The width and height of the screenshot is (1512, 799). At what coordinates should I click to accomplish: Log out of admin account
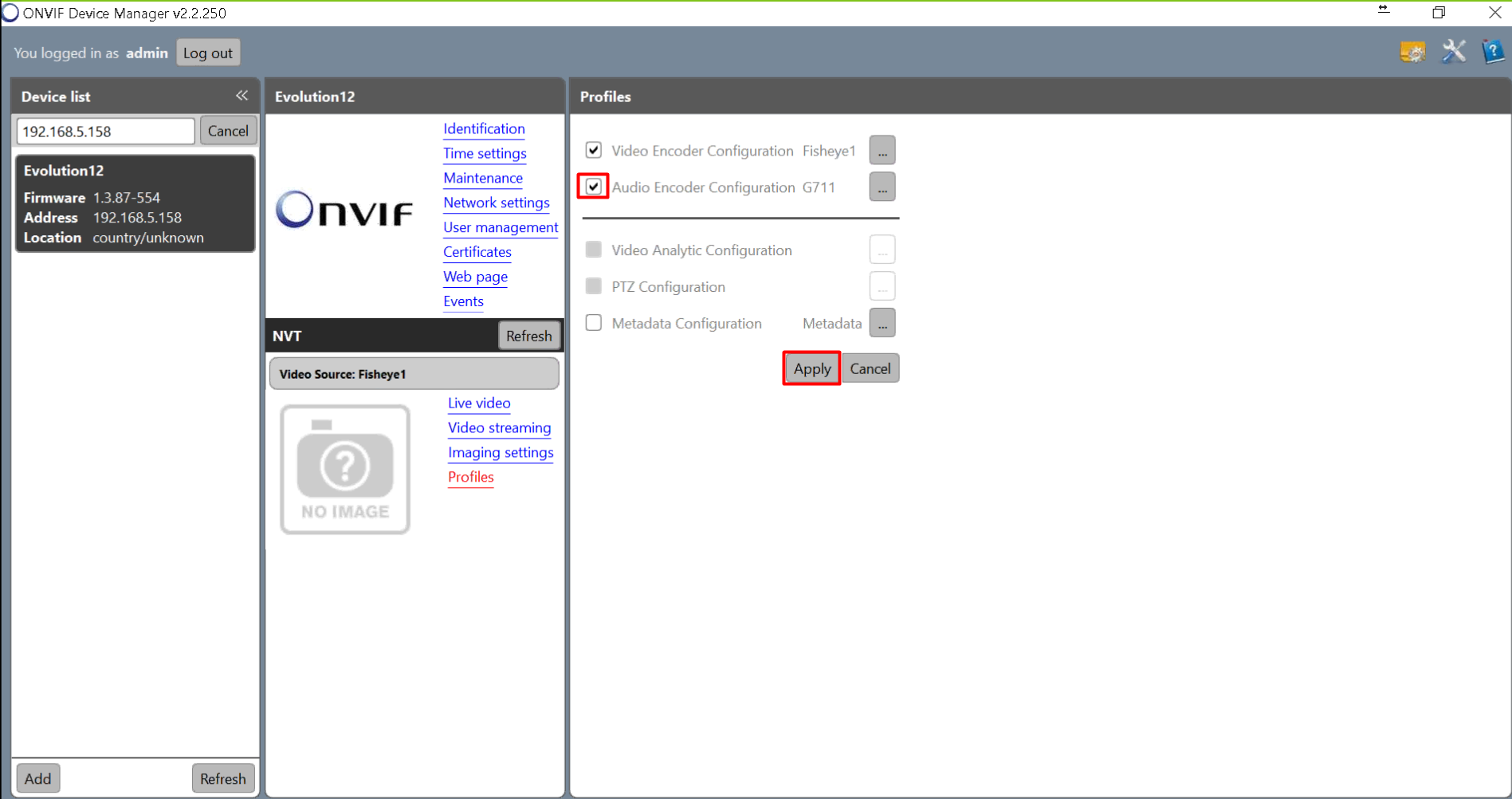point(208,53)
